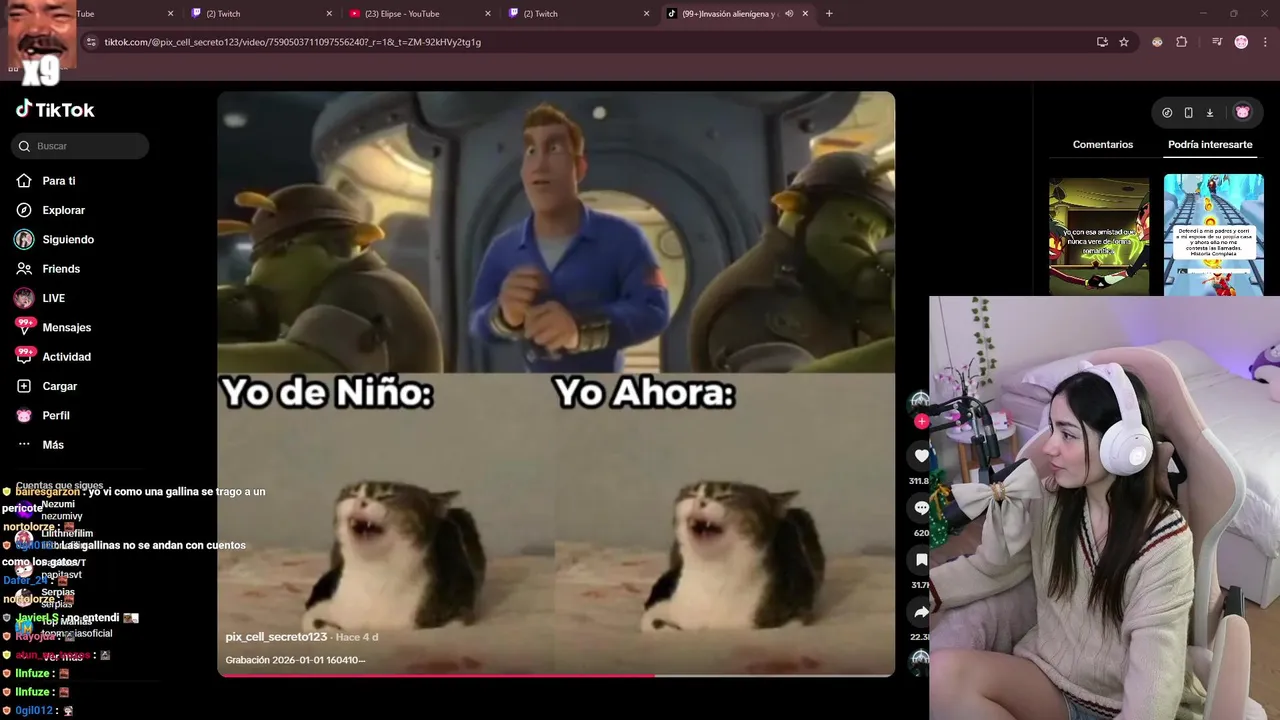Mute the TikTok tab via speaker icon
Image resolution: width=1280 pixels, height=720 pixels.
[789, 14]
